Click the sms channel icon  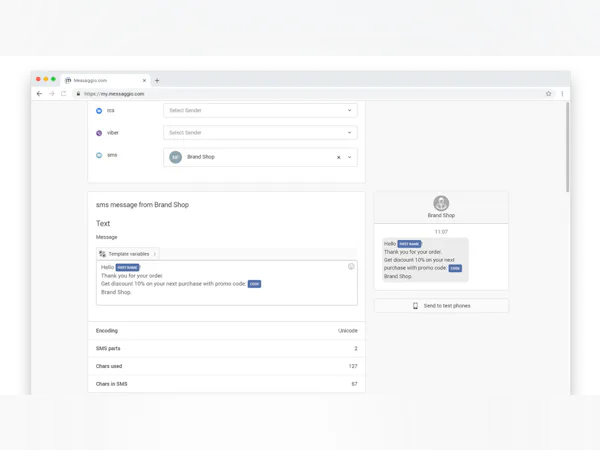99,155
